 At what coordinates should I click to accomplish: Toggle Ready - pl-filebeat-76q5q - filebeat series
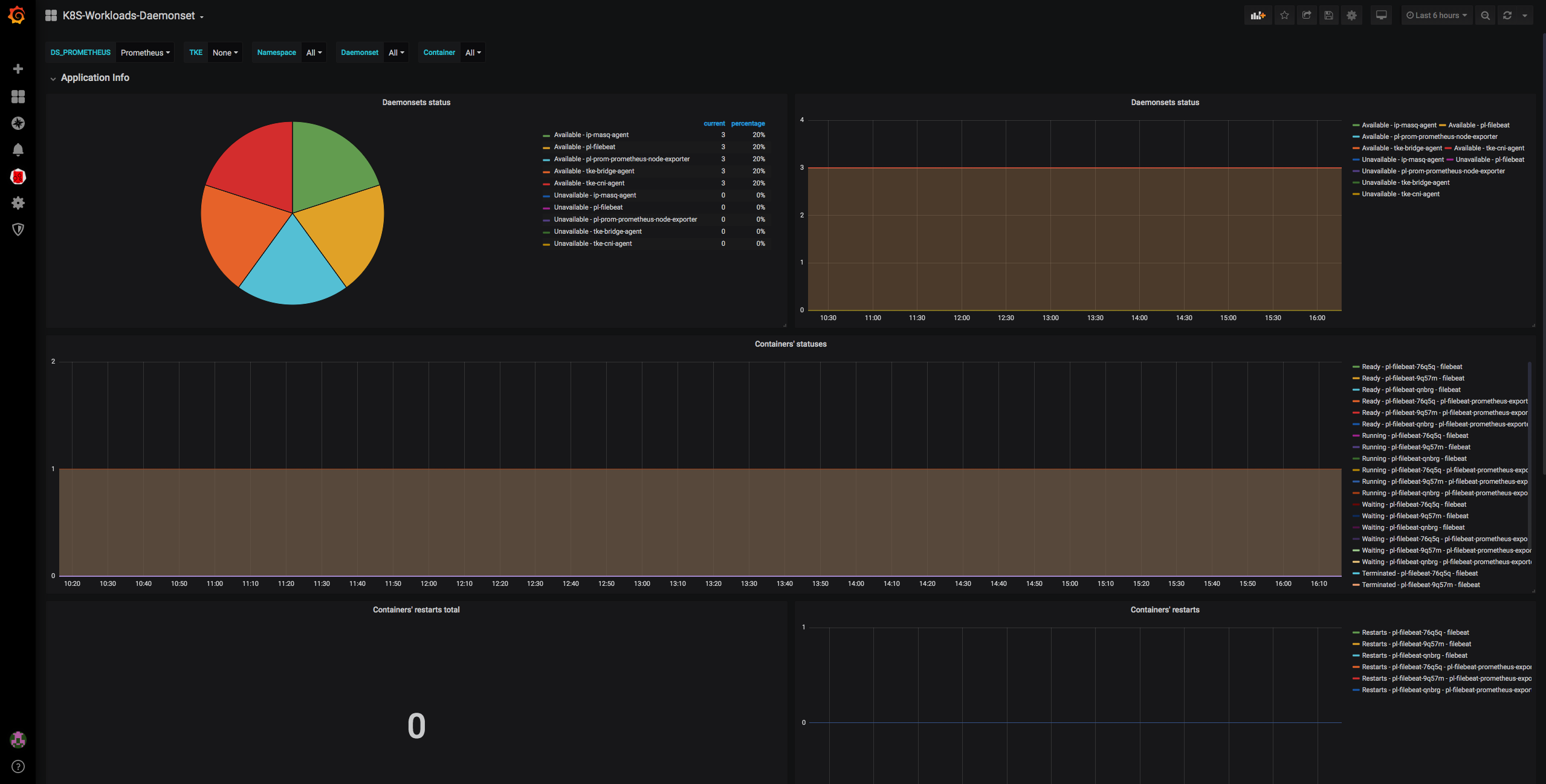(1412, 367)
